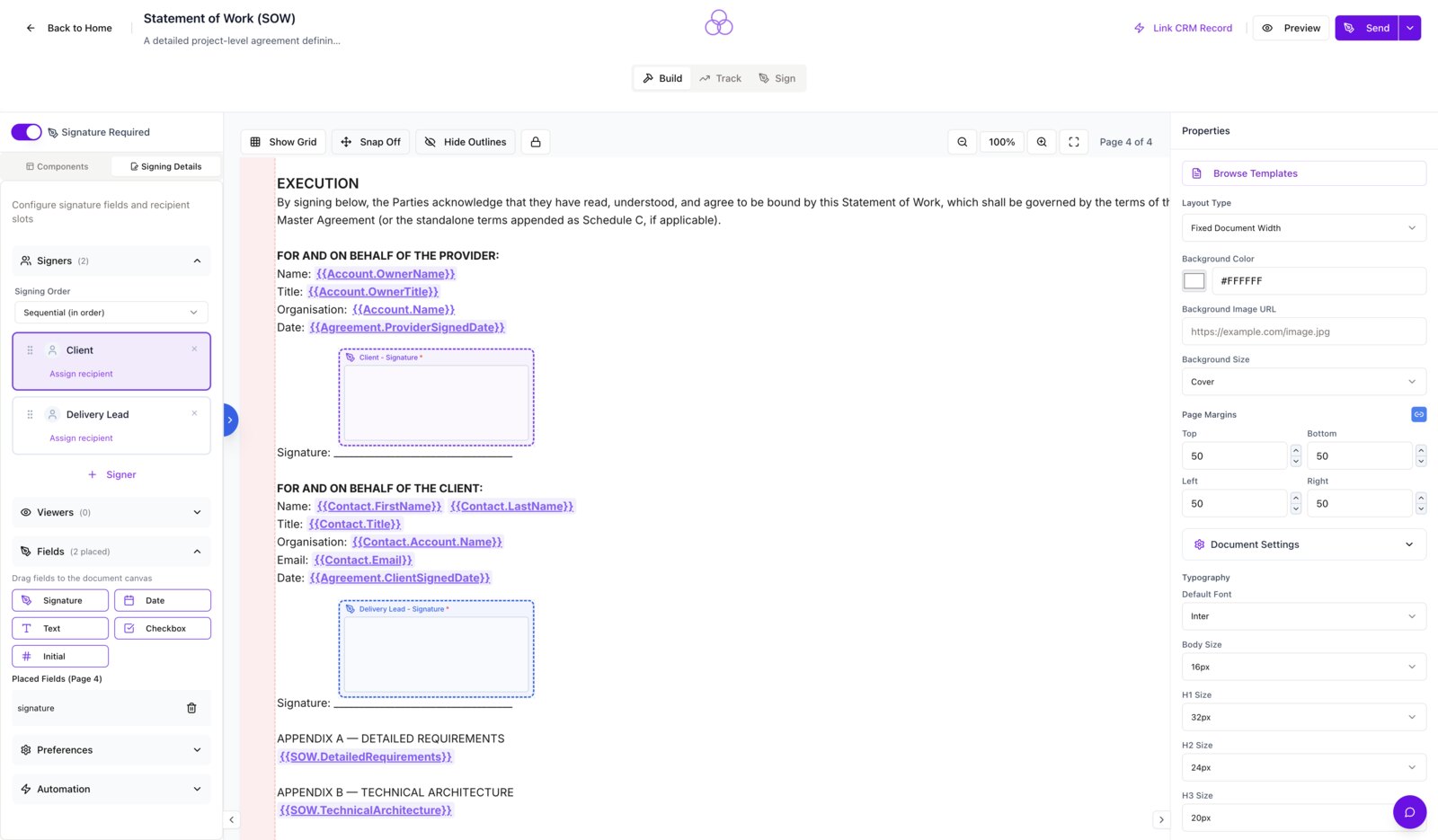Click the Back to Home arrow

[31, 28]
